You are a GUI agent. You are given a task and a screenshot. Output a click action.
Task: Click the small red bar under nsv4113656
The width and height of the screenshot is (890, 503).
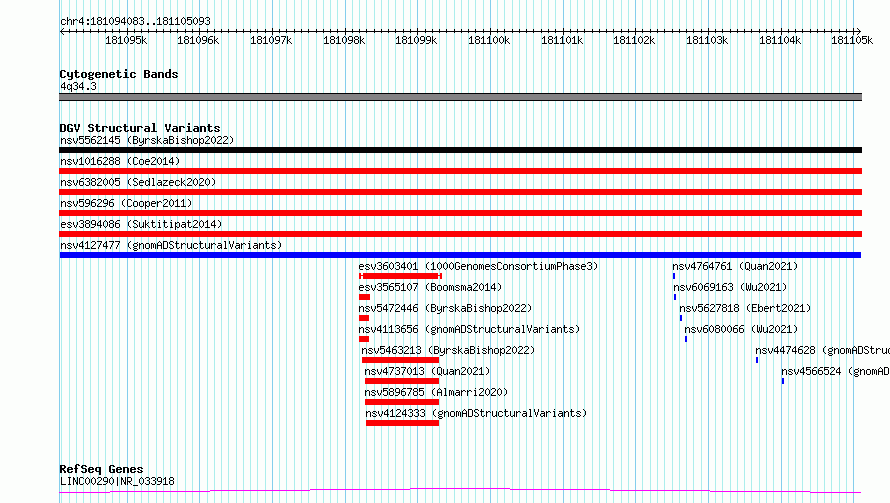(x=364, y=339)
